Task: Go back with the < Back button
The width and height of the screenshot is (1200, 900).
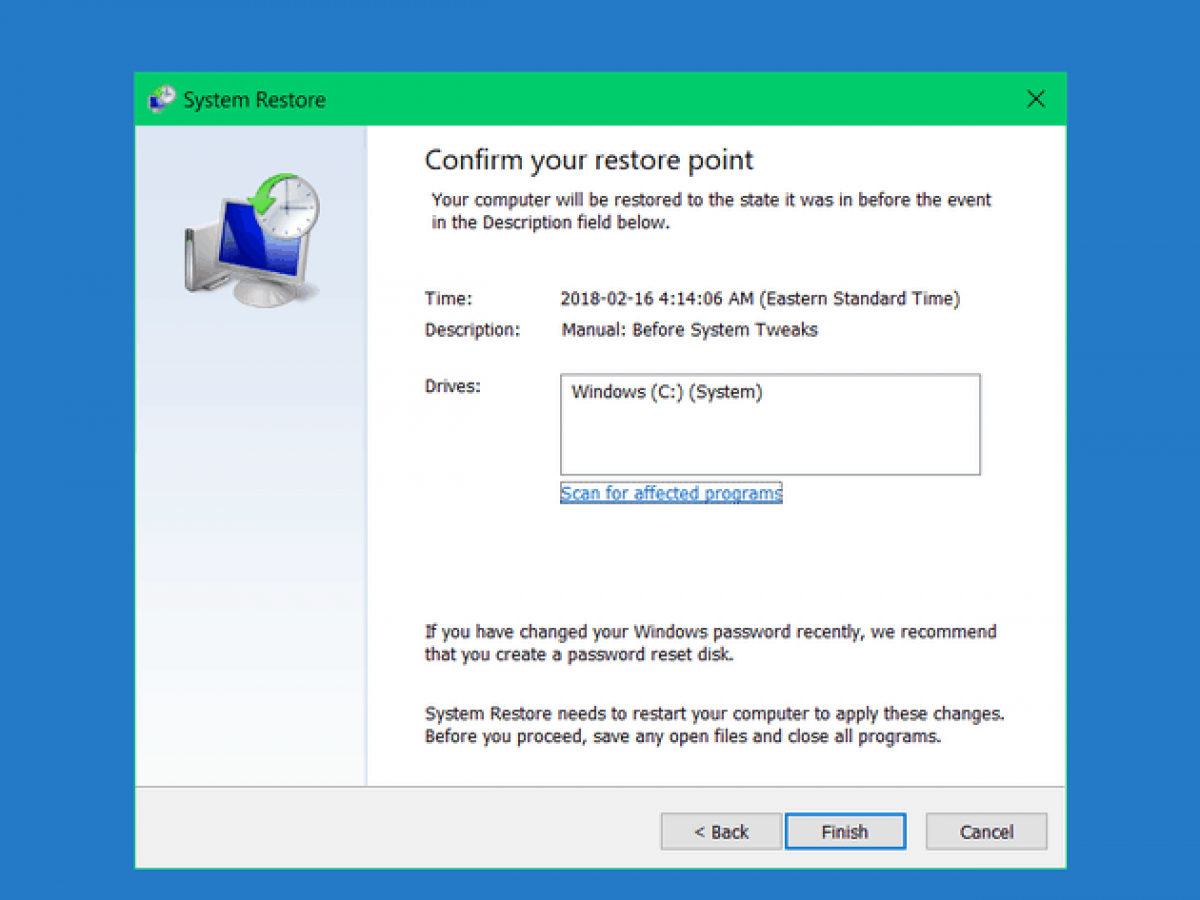Action: tap(721, 831)
